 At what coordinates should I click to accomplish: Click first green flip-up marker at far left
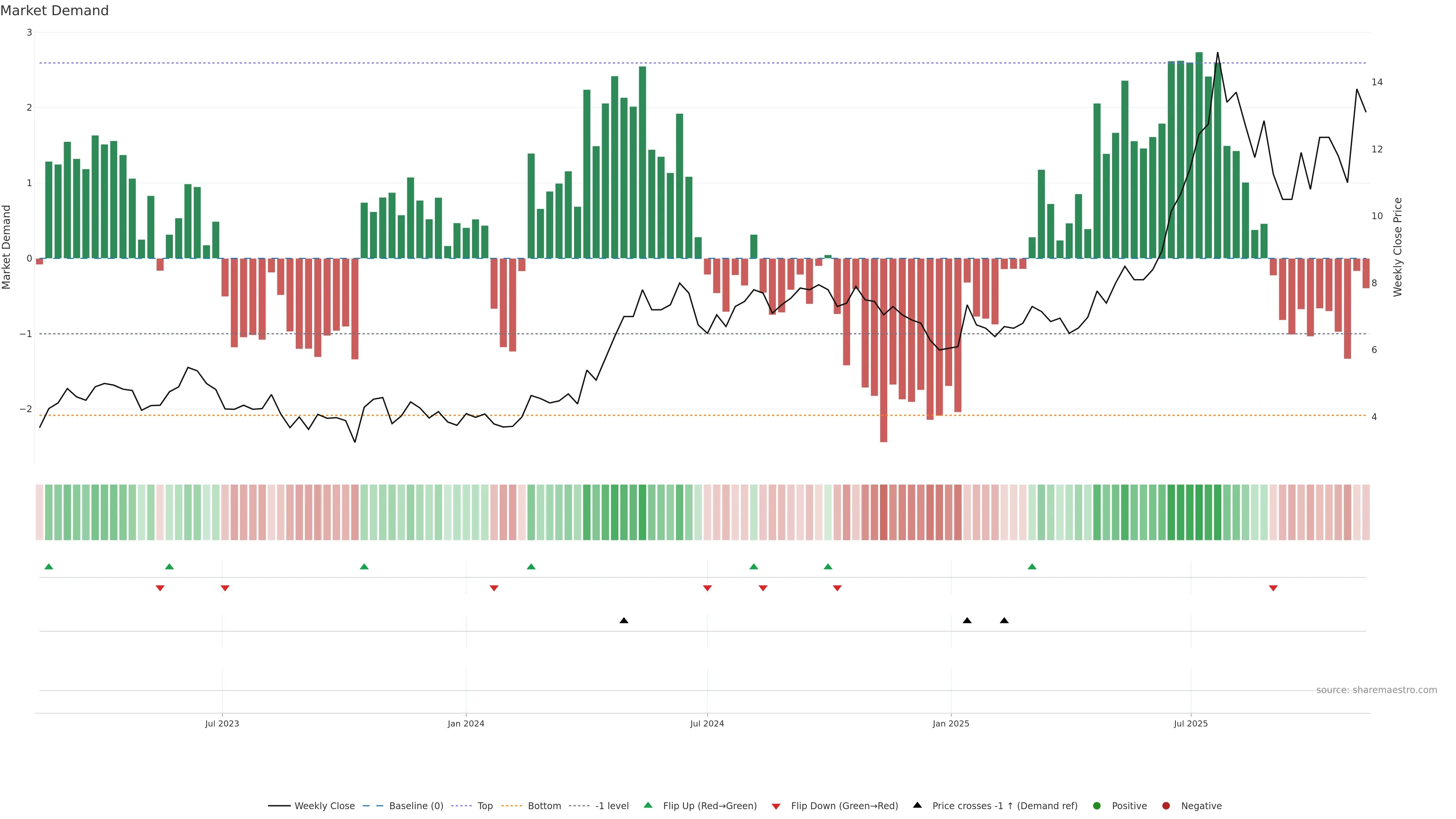[x=49, y=567]
